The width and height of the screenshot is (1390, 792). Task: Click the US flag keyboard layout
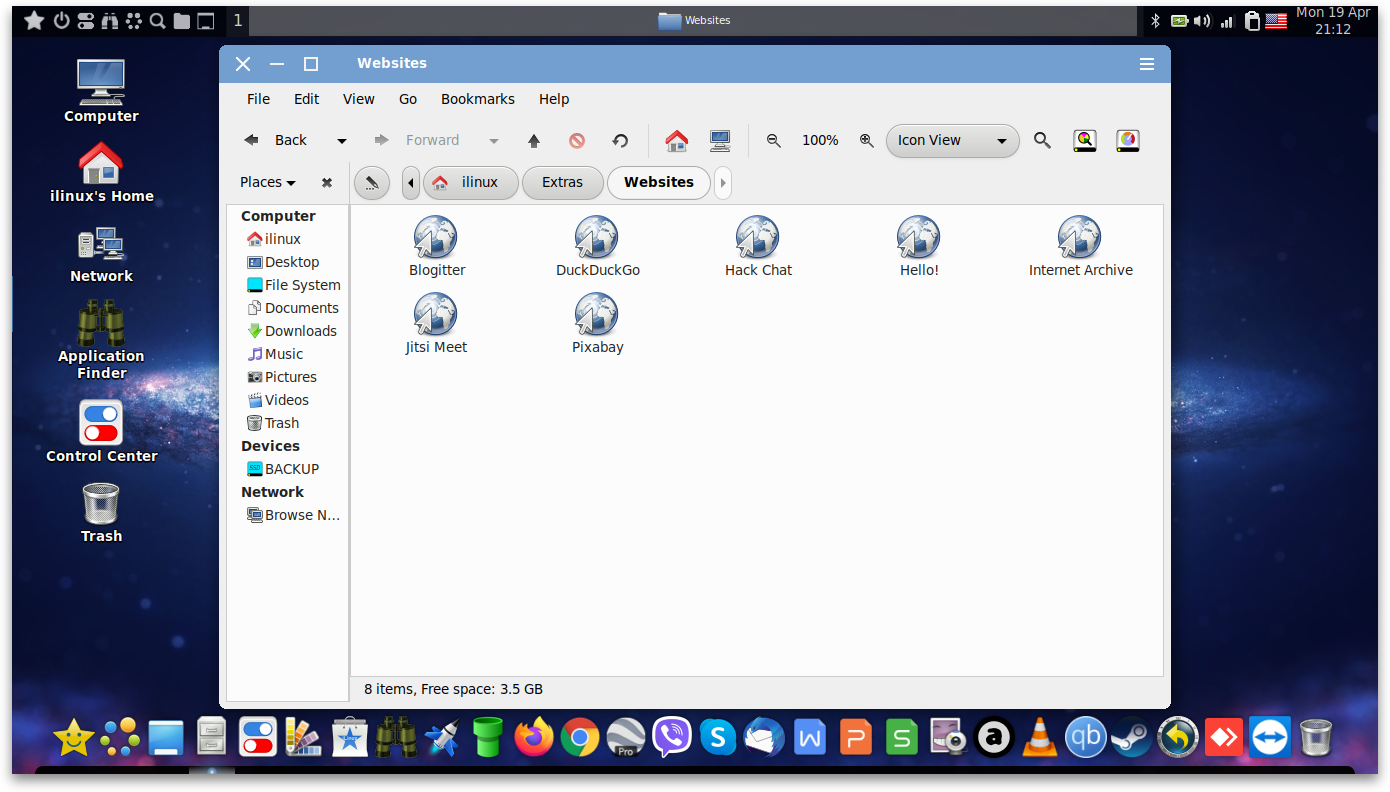(x=1275, y=20)
